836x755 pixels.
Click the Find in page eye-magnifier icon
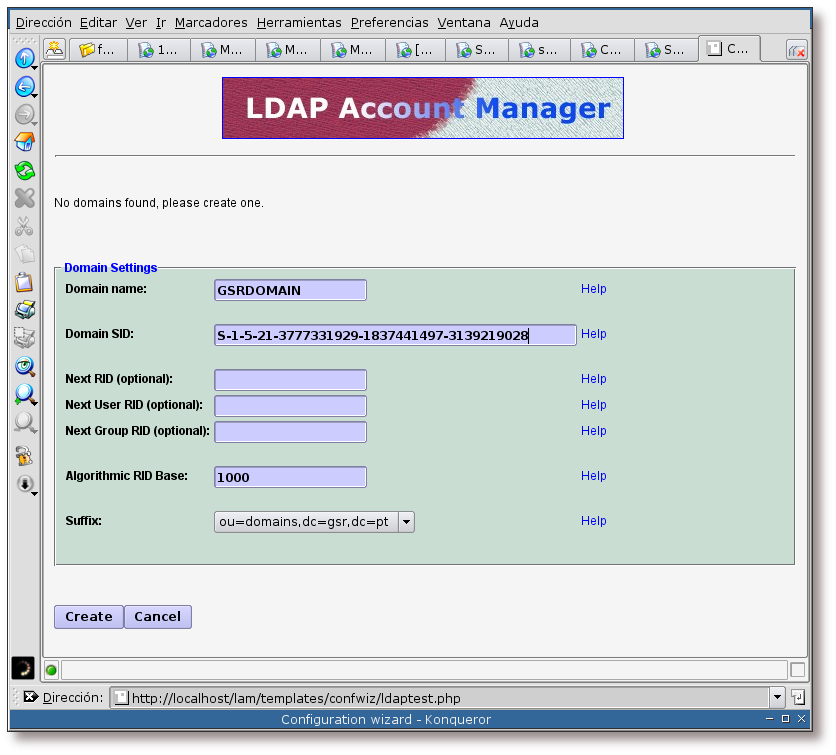pos(24,366)
